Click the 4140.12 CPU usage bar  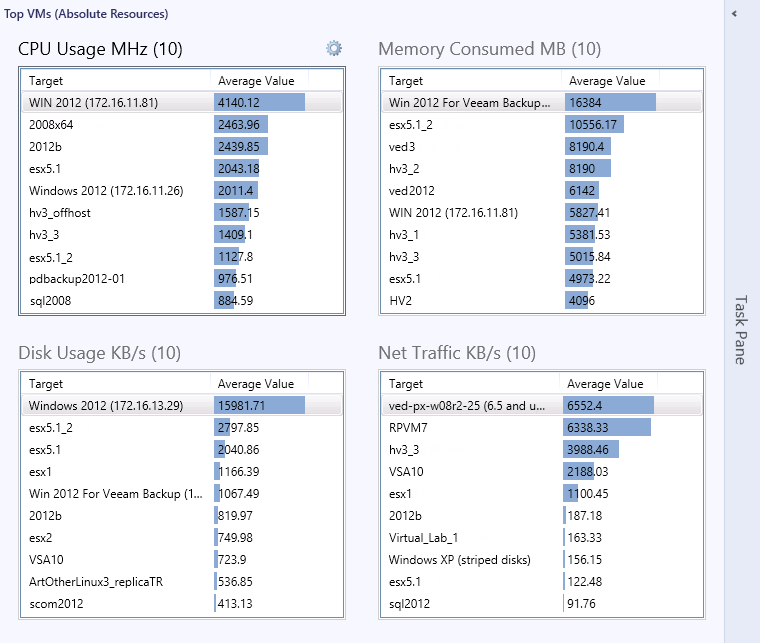pos(259,103)
